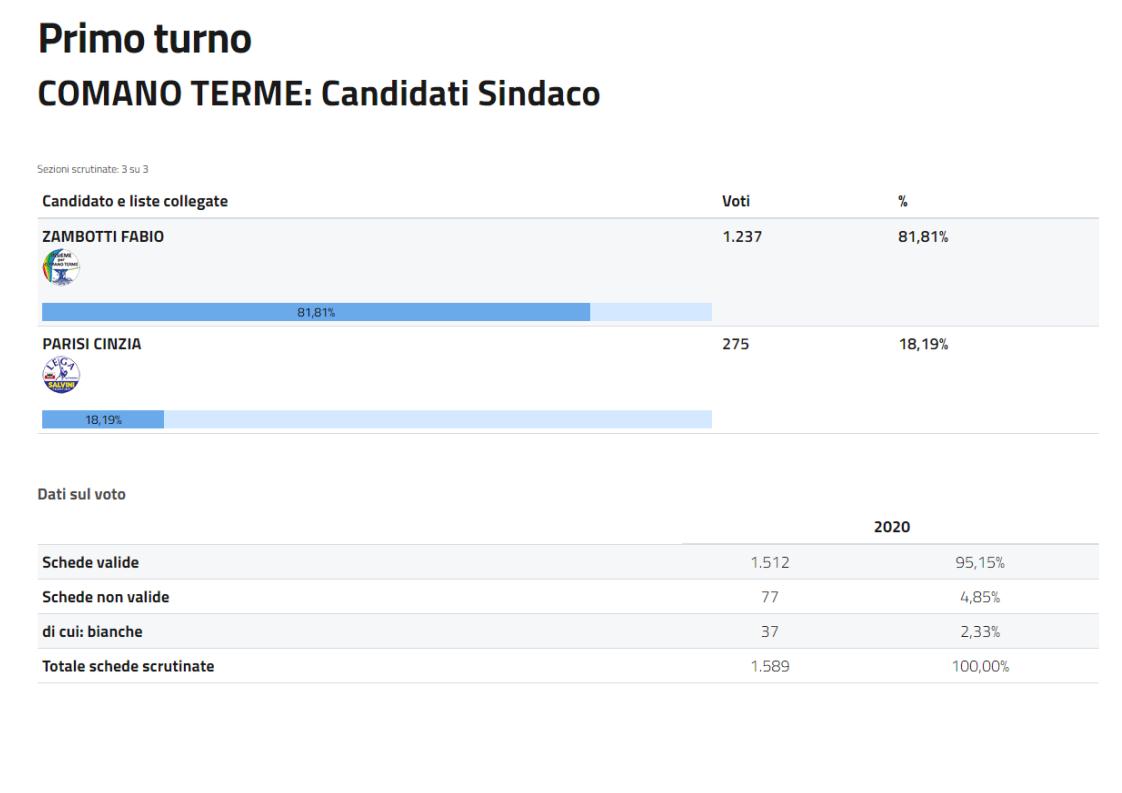Click the "Candidato e liste collegate" column header
The width and height of the screenshot is (1122, 793).
click(x=135, y=201)
